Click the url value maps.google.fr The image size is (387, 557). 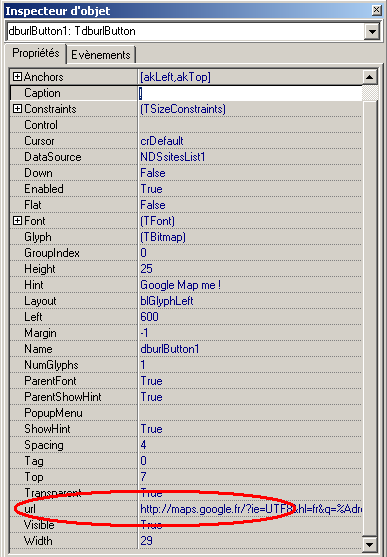point(251,509)
